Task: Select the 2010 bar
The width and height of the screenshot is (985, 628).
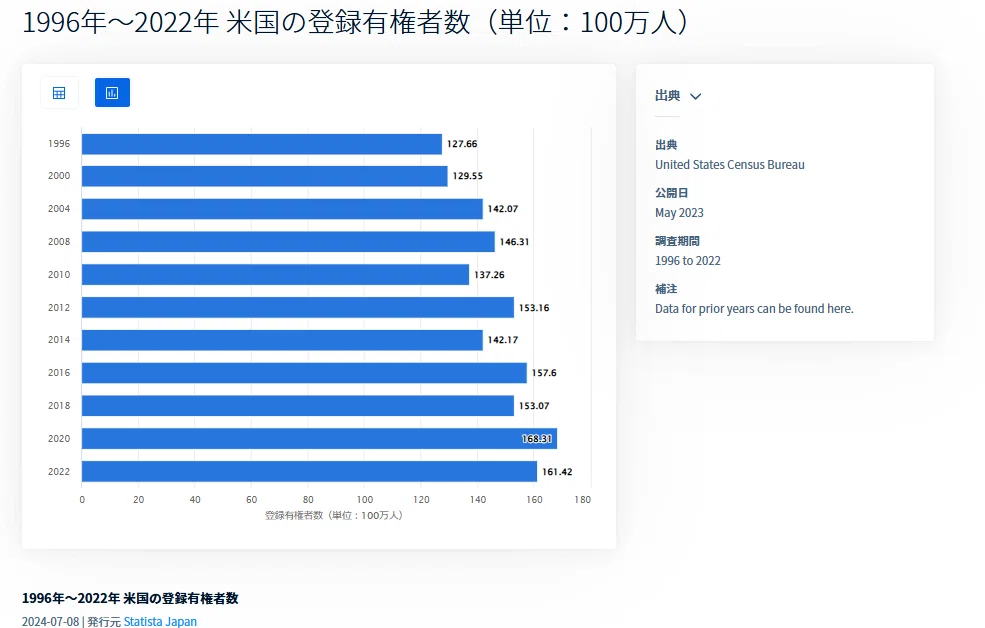Action: (x=275, y=274)
